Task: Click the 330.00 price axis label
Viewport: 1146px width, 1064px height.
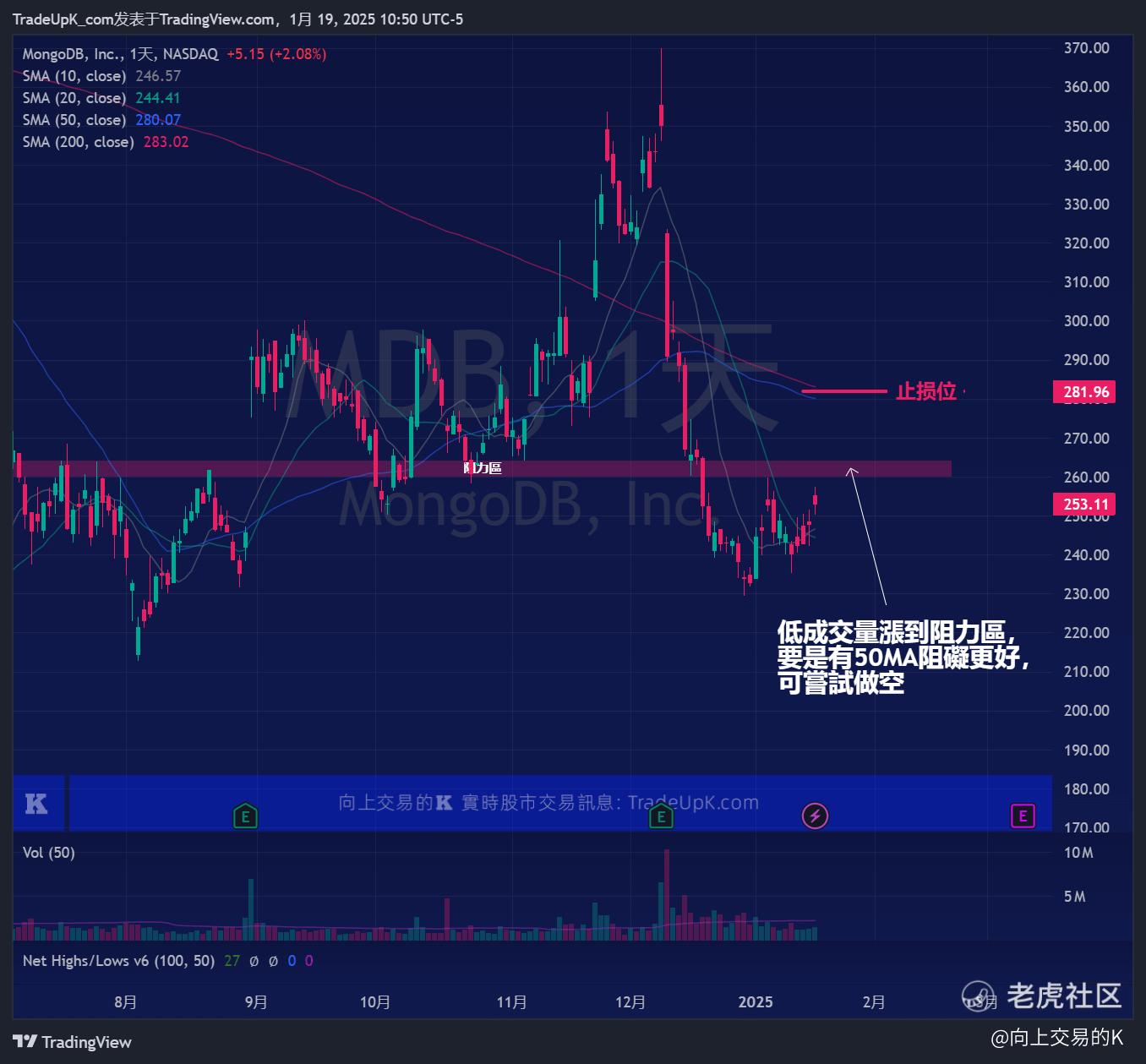Action: 1086,205
